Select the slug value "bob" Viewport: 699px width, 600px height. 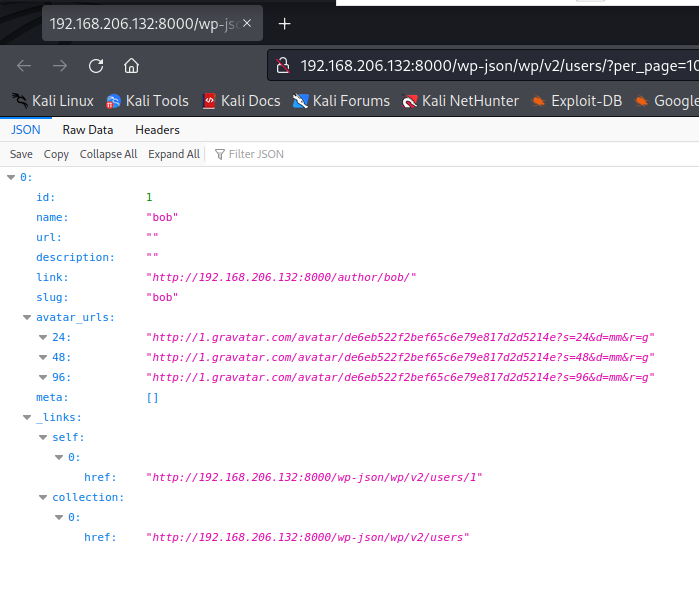[162, 297]
